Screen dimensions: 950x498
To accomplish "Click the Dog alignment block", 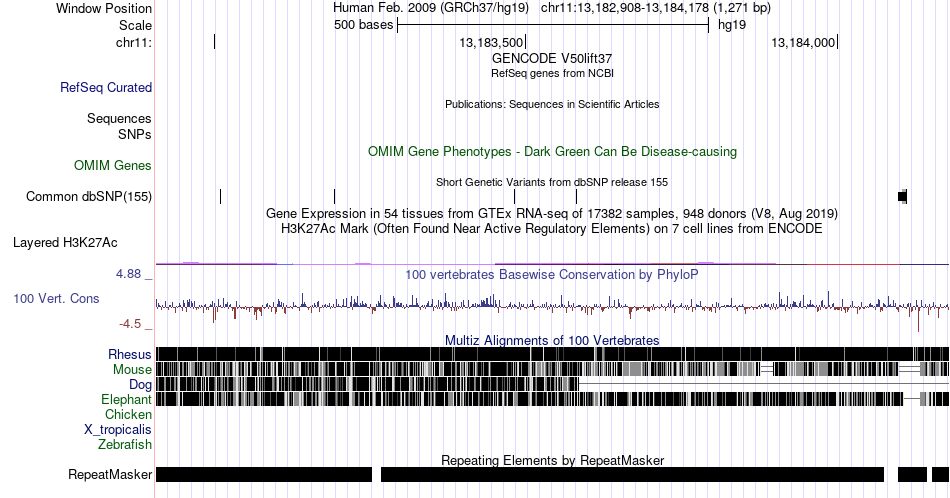I will click(367, 385).
